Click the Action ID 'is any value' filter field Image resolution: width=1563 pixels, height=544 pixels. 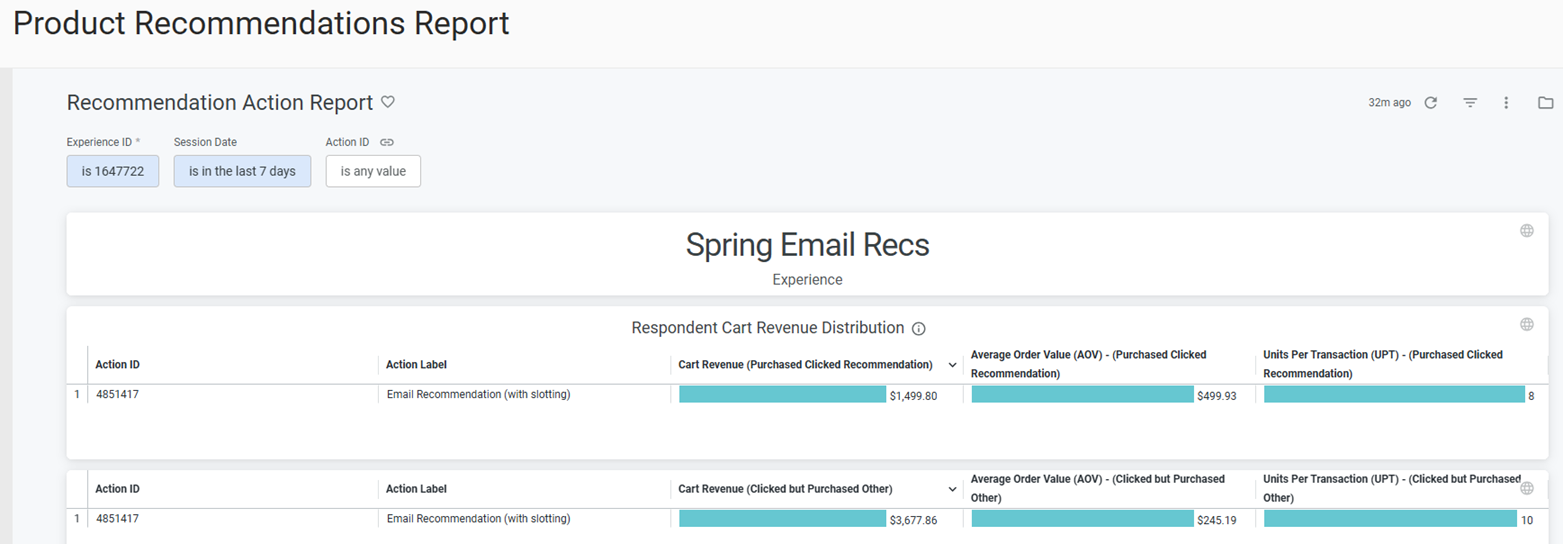[x=373, y=171]
